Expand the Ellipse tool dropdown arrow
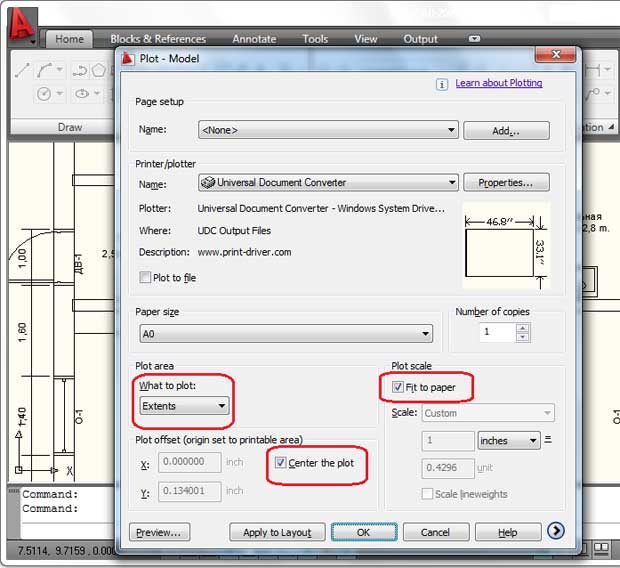This screenshot has width=620, height=568. [x=97, y=94]
